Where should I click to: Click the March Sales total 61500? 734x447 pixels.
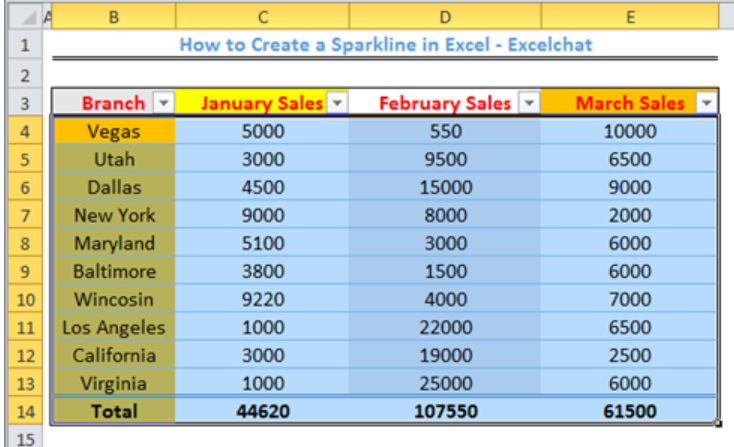click(x=630, y=411)
